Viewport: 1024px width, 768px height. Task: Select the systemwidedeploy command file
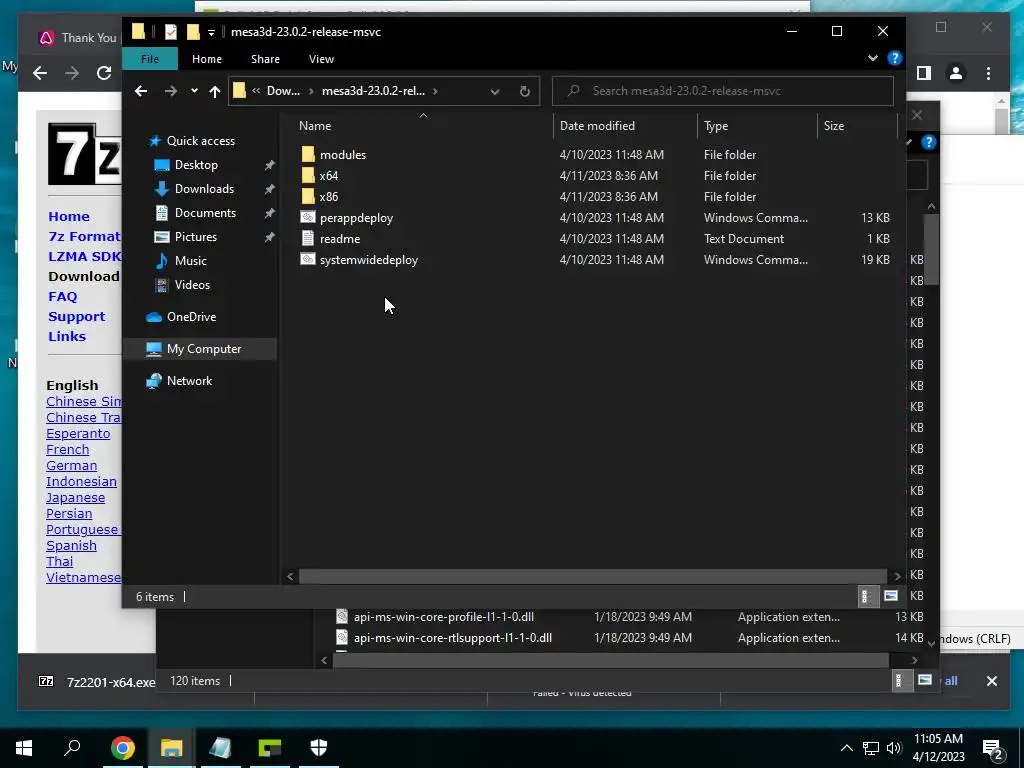(x=369, y=259)
